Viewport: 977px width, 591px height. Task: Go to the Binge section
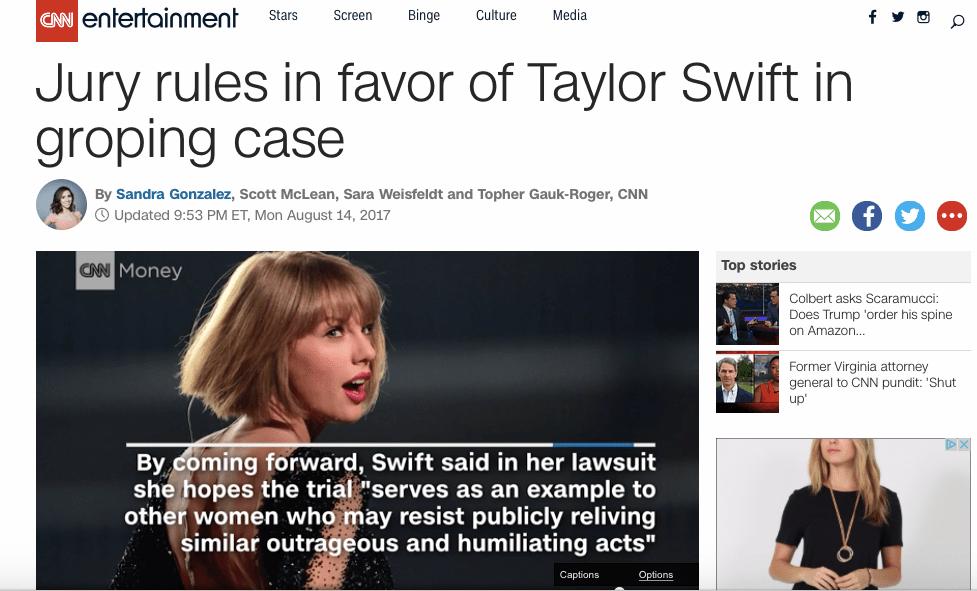424,16
